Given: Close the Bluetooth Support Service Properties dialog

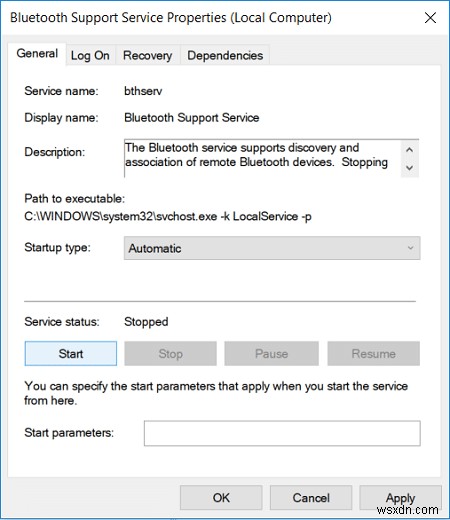Looking at the screenshot, I should (430, 18).
